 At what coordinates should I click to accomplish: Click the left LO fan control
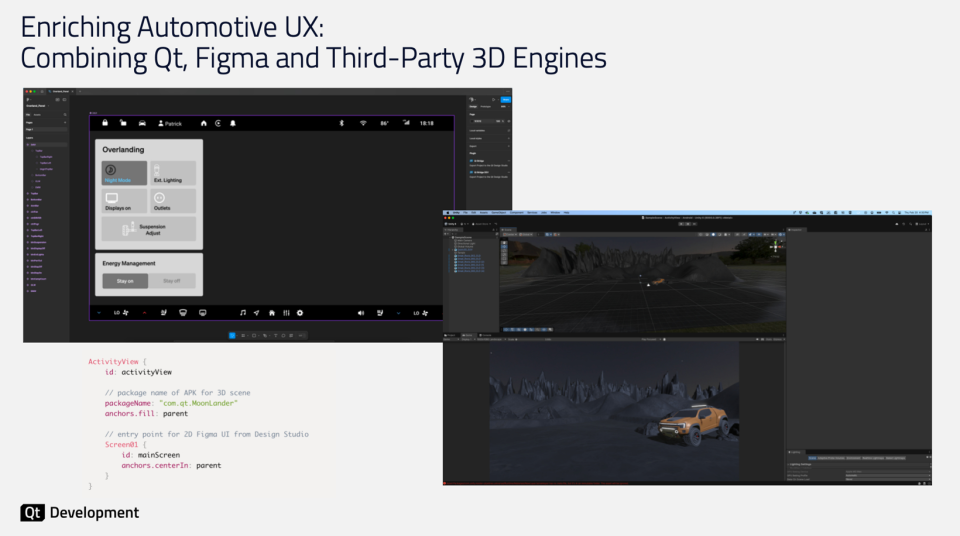(x=121, y=313)
